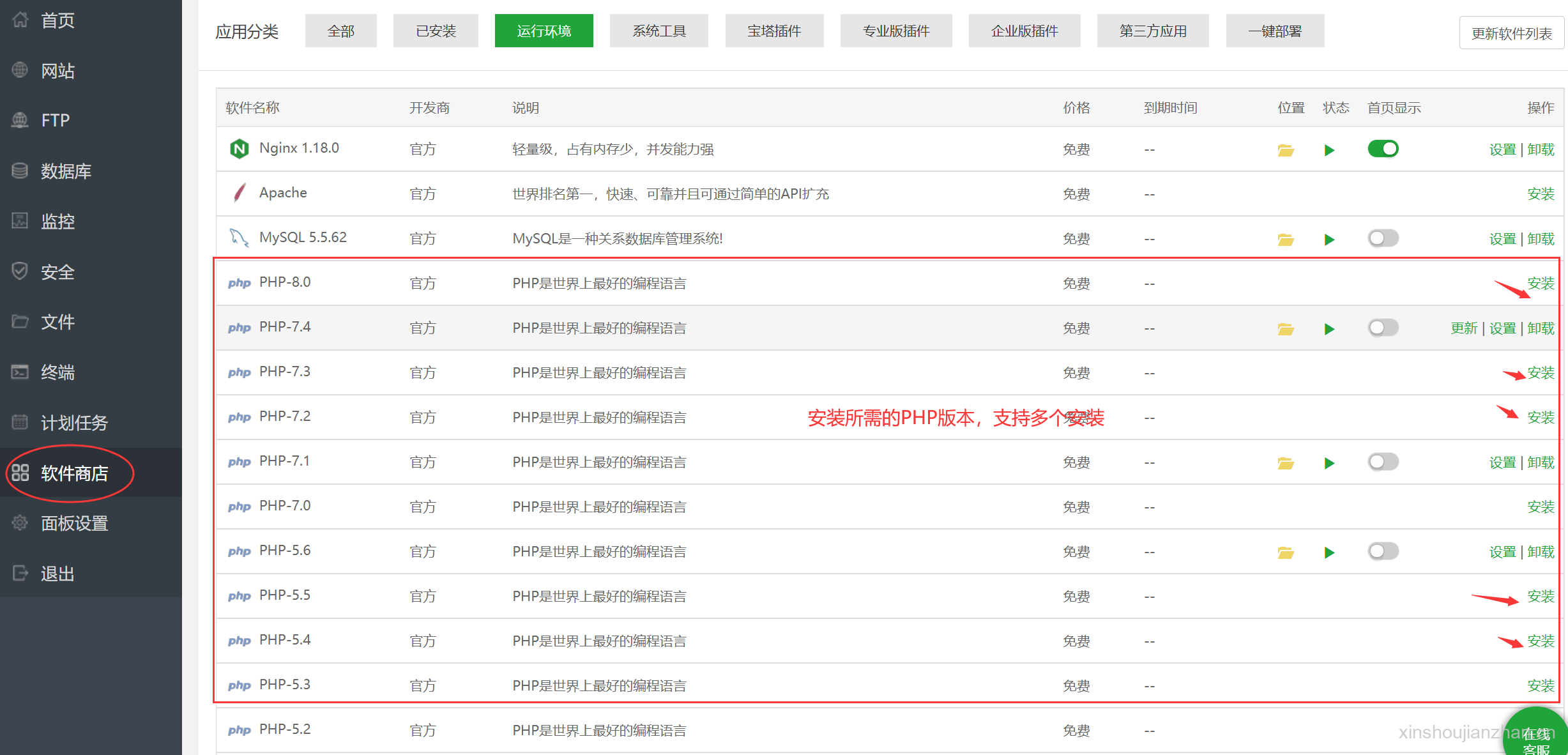
Task: Open PHP-5.6 location folder icon
Action: (x=1286, y=553)
